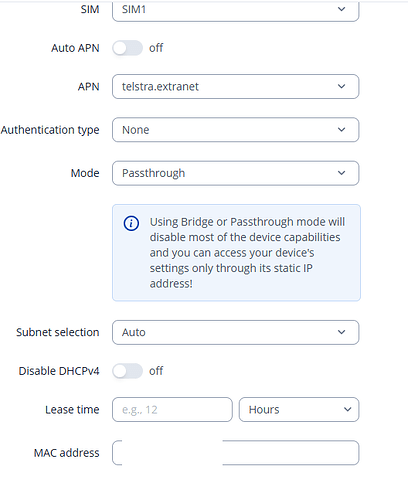This screenshot has width=408, height=500.
Task: Open Authentication type dropdown showing None
Action: click(236, 130)
